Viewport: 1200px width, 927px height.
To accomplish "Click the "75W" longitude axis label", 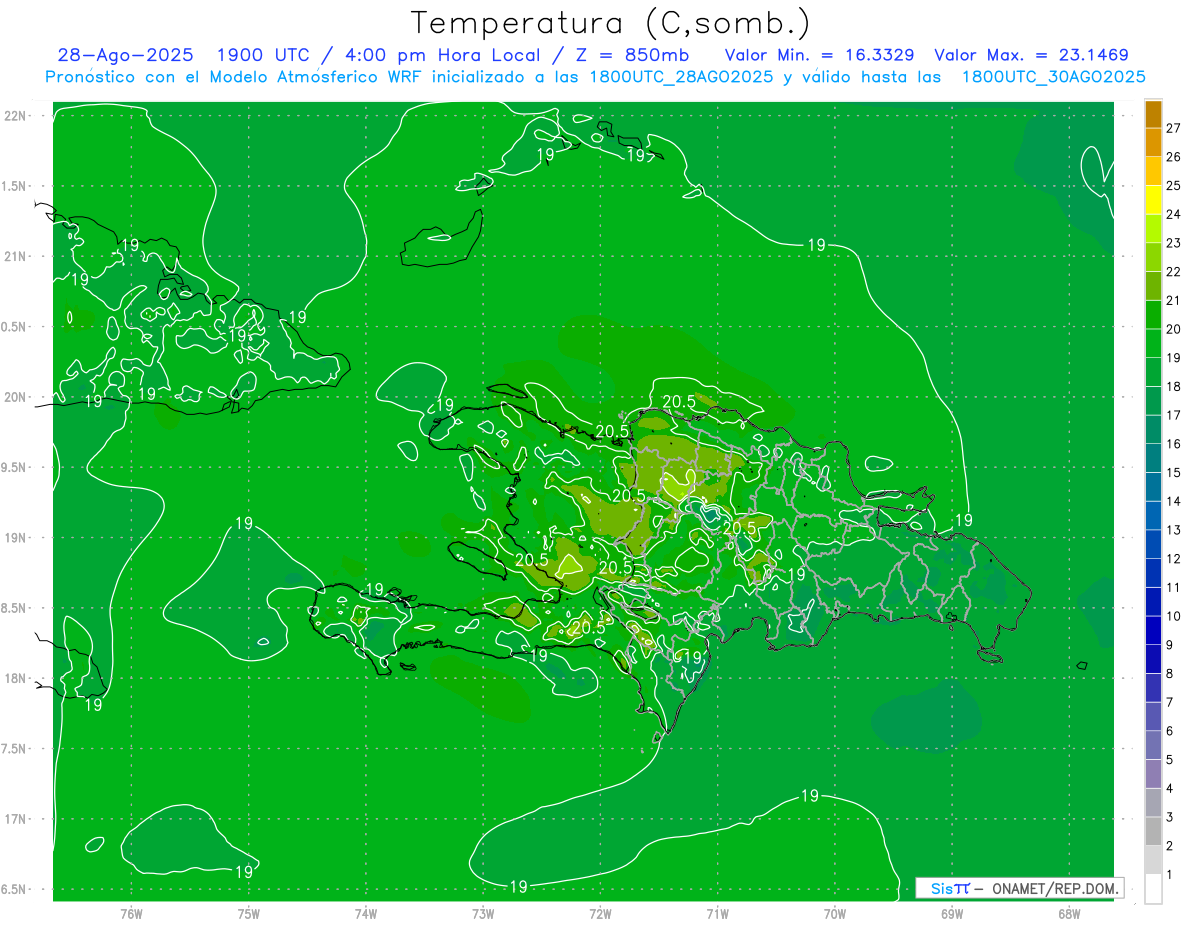I will coord(248,913).
